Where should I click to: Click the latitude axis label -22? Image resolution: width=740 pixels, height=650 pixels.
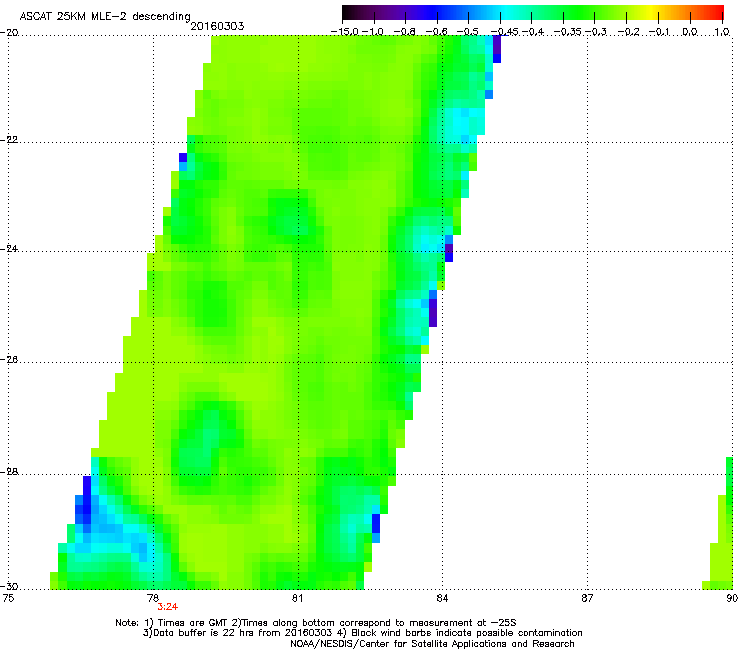[9, 140]
